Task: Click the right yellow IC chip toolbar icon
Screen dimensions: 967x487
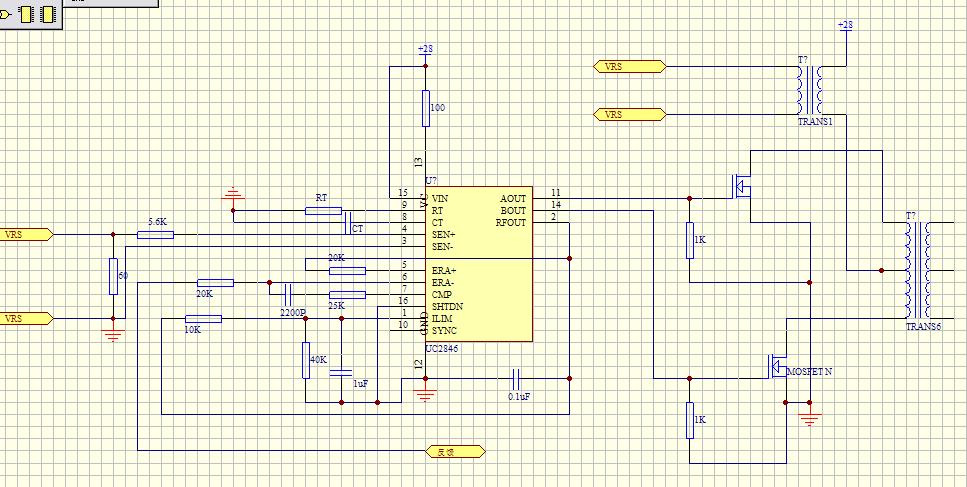Action: click(46, 14)
